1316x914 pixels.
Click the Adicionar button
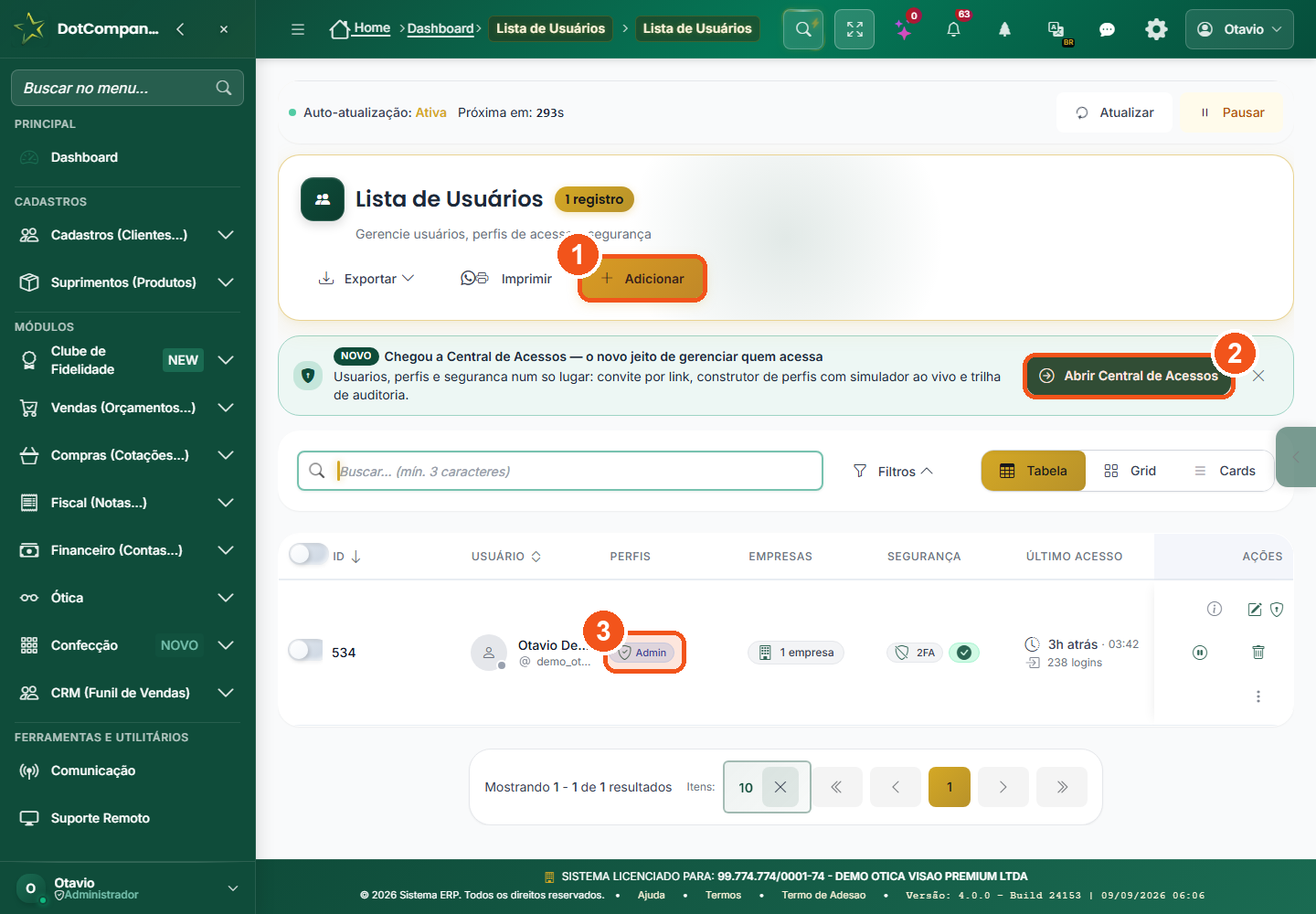[642, 279]
